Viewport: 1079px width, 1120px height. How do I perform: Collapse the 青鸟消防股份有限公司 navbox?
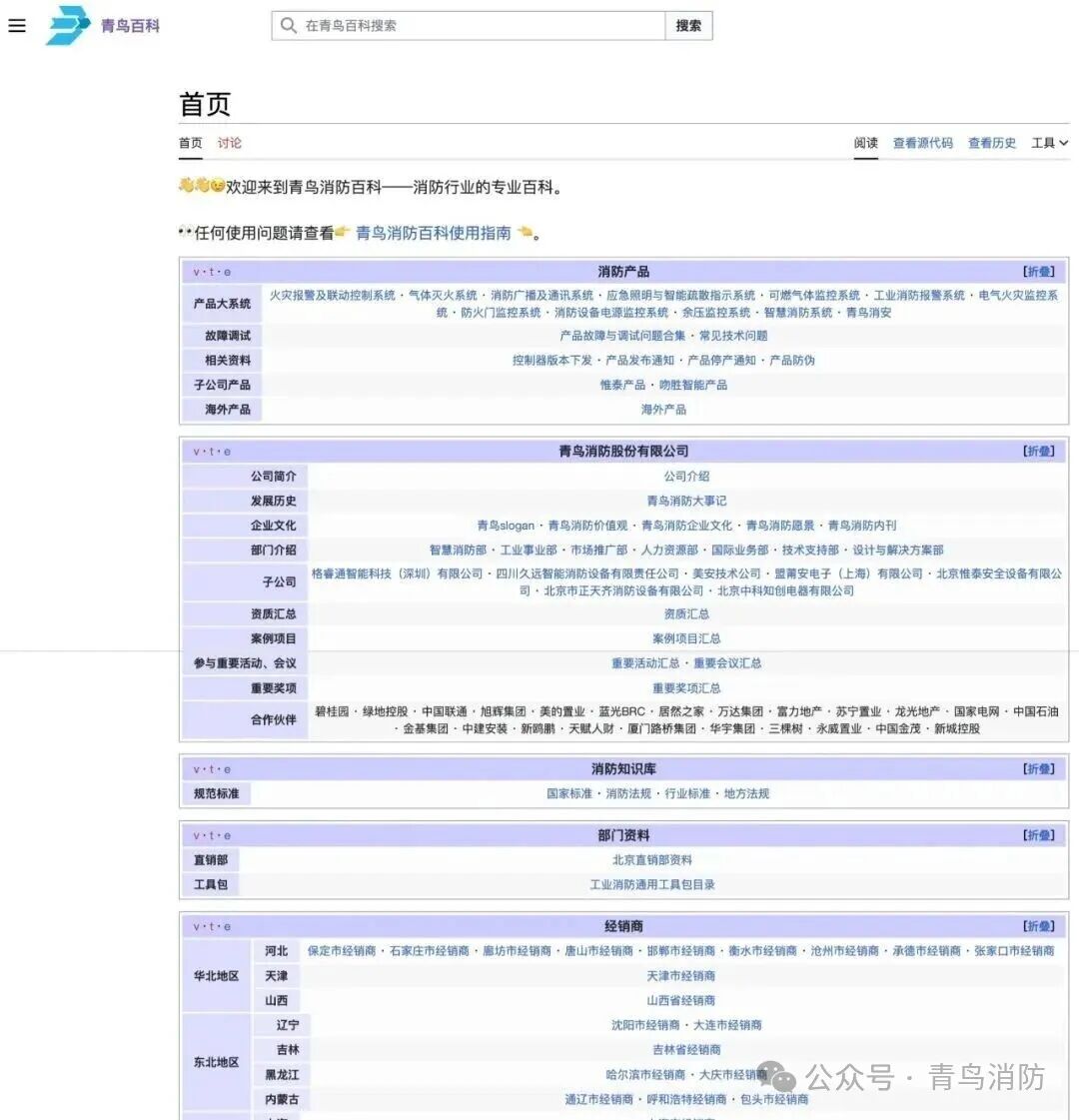click(1038, 451)
